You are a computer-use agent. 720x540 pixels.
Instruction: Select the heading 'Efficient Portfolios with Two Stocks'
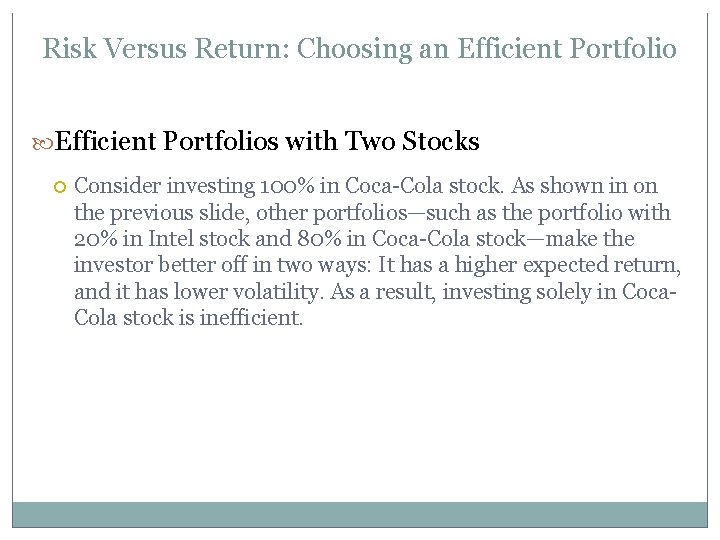click(267, 142)
